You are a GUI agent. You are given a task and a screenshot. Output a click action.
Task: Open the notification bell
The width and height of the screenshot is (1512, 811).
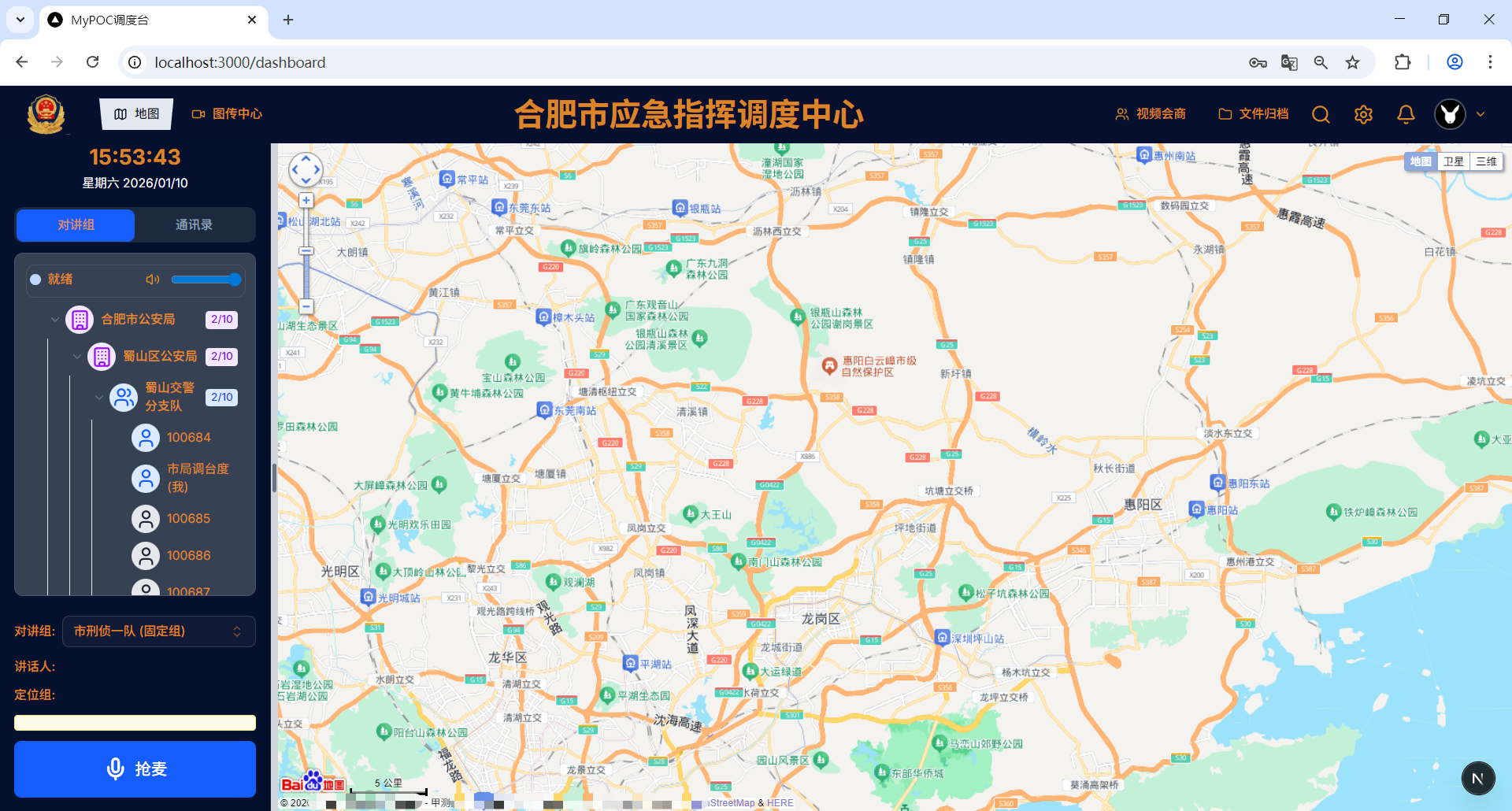pos(1405,114)
